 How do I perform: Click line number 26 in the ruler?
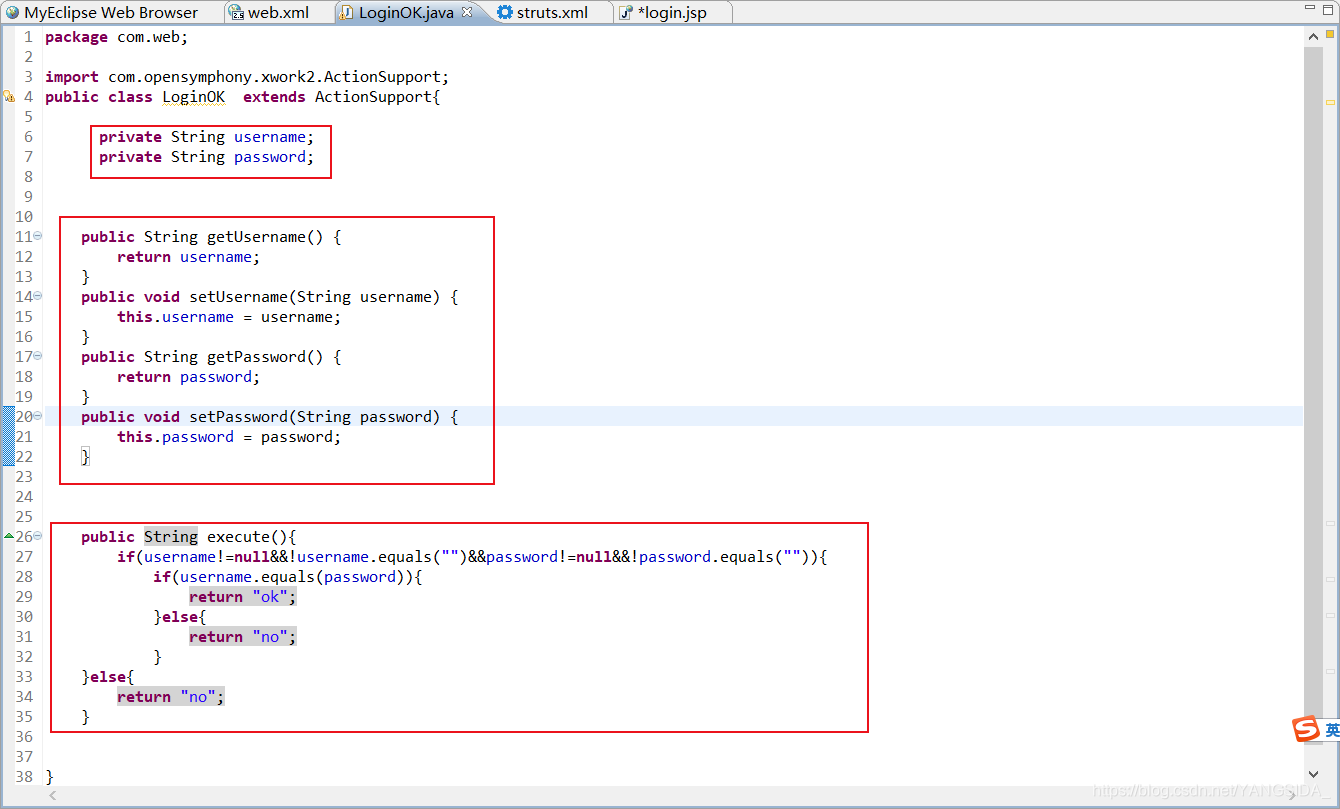click(x=24, y=537)
